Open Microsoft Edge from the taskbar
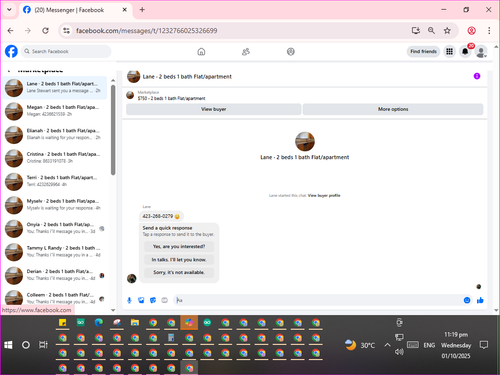500x375 pixels. pos(99,323)
